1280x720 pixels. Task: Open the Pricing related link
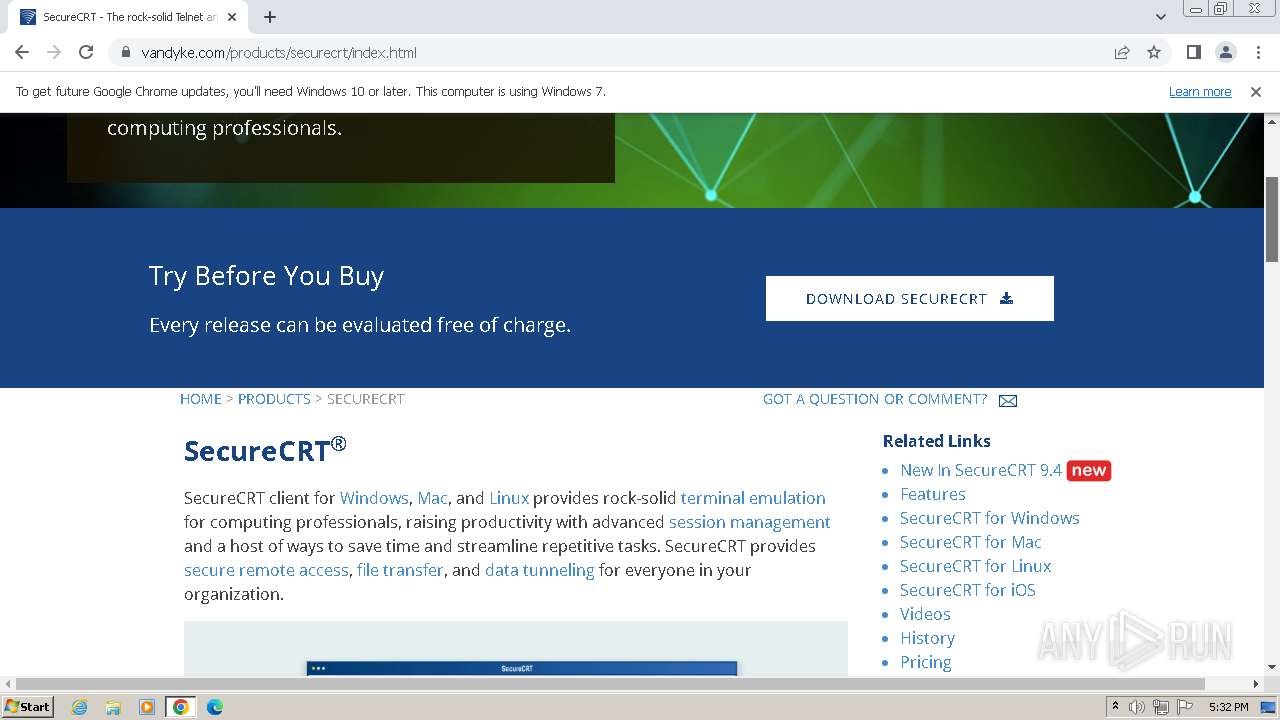click(926, 662)
